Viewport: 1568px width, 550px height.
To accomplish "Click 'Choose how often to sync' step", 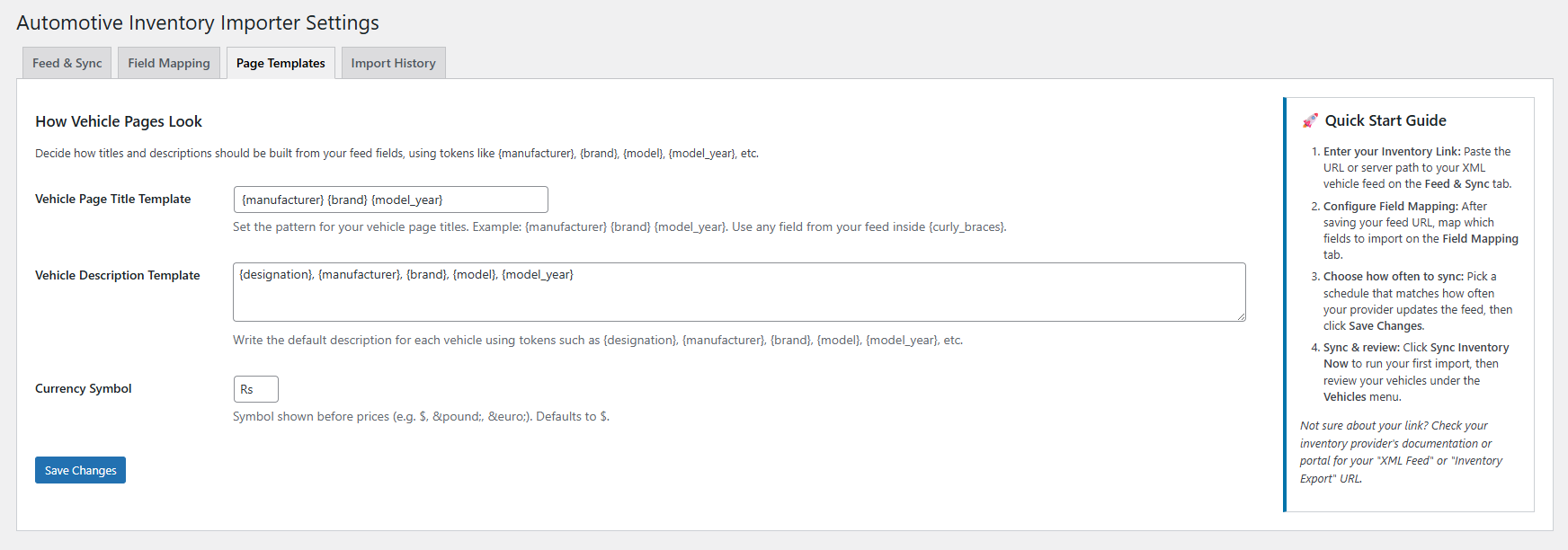I will (x=1393, y=277).
